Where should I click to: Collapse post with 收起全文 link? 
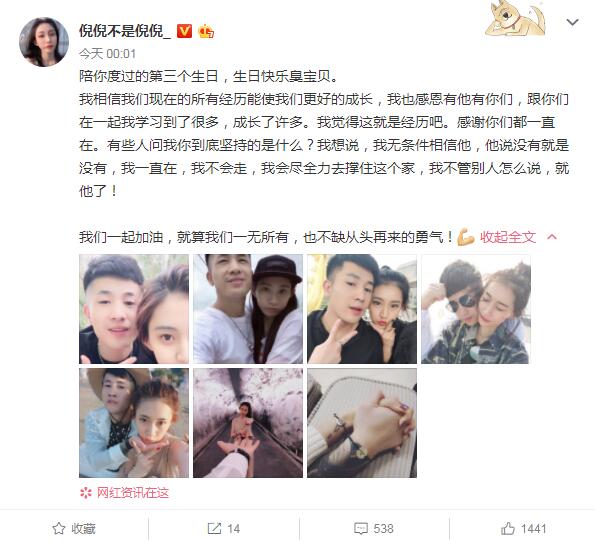tap(508, 237)
